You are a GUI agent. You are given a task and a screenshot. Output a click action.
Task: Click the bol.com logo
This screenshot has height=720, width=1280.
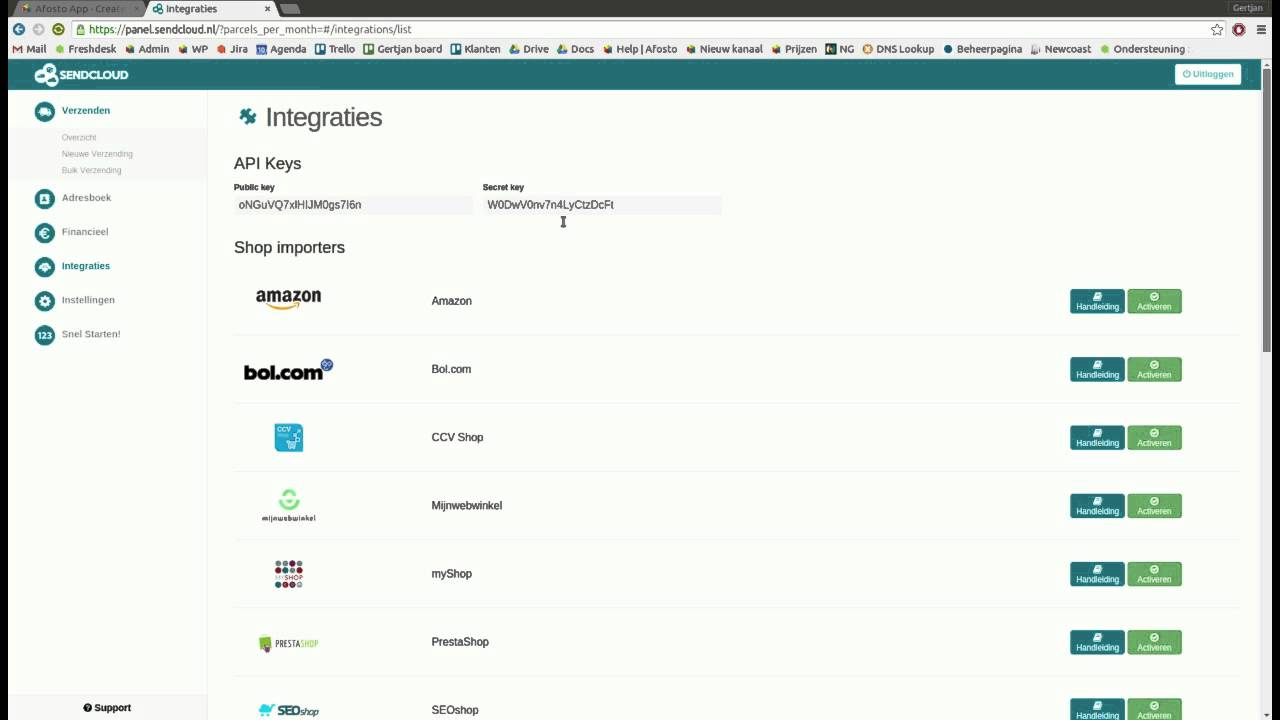pyautogui.click(x=288, y=370)
